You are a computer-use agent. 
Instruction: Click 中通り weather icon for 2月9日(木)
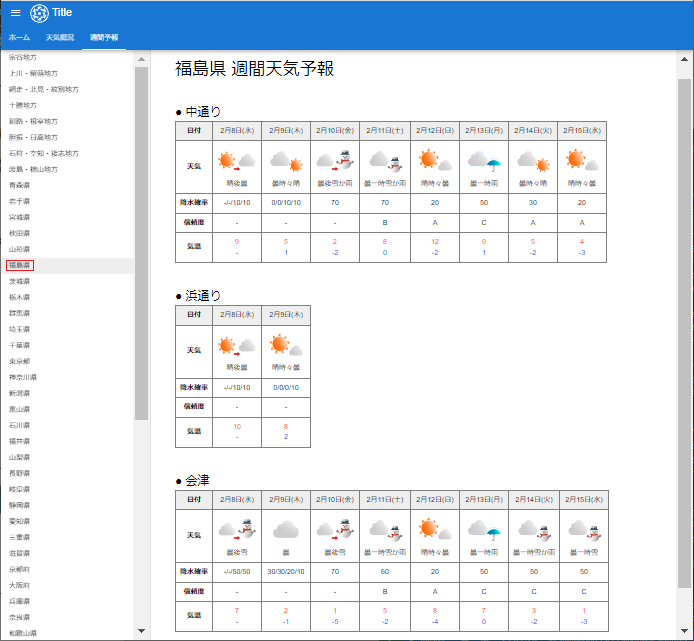pyautogui.click(x=286, y=161)
